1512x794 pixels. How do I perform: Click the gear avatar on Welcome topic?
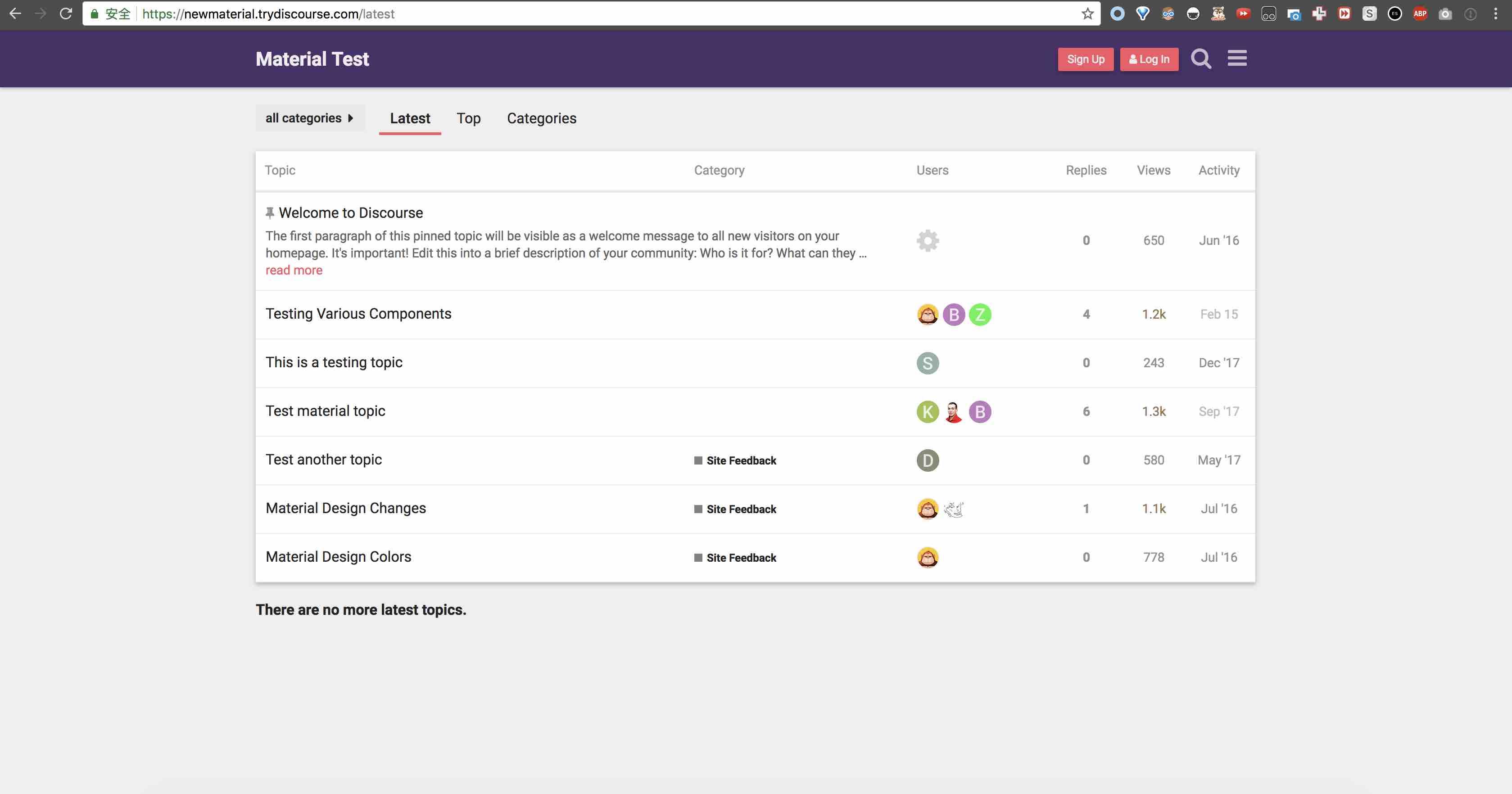click(x=928, y=241)
